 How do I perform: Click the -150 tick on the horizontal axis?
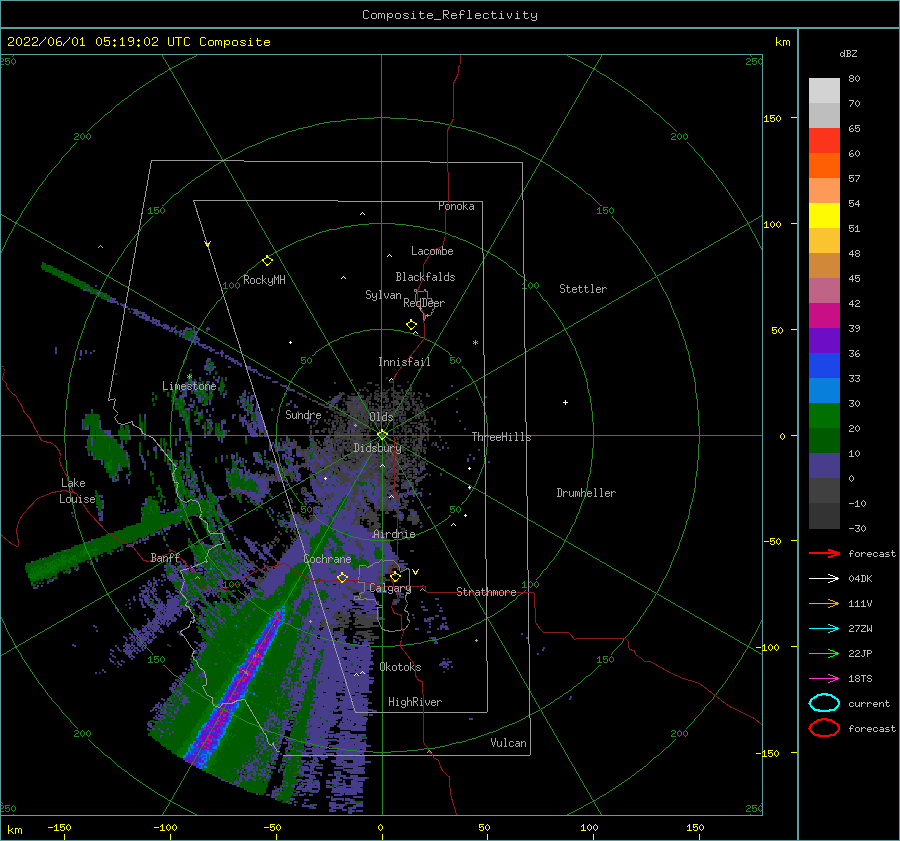point(59,827)
